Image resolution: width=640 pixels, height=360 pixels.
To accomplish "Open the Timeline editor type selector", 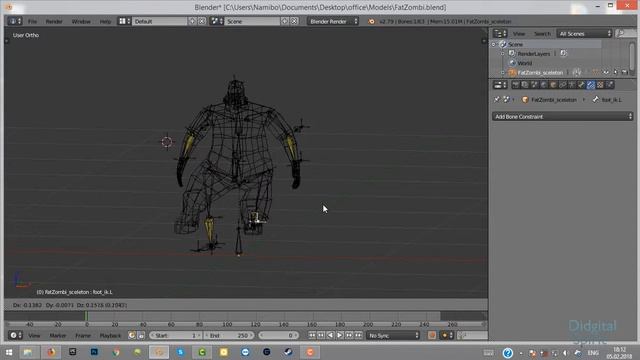I will coord(15,336).
